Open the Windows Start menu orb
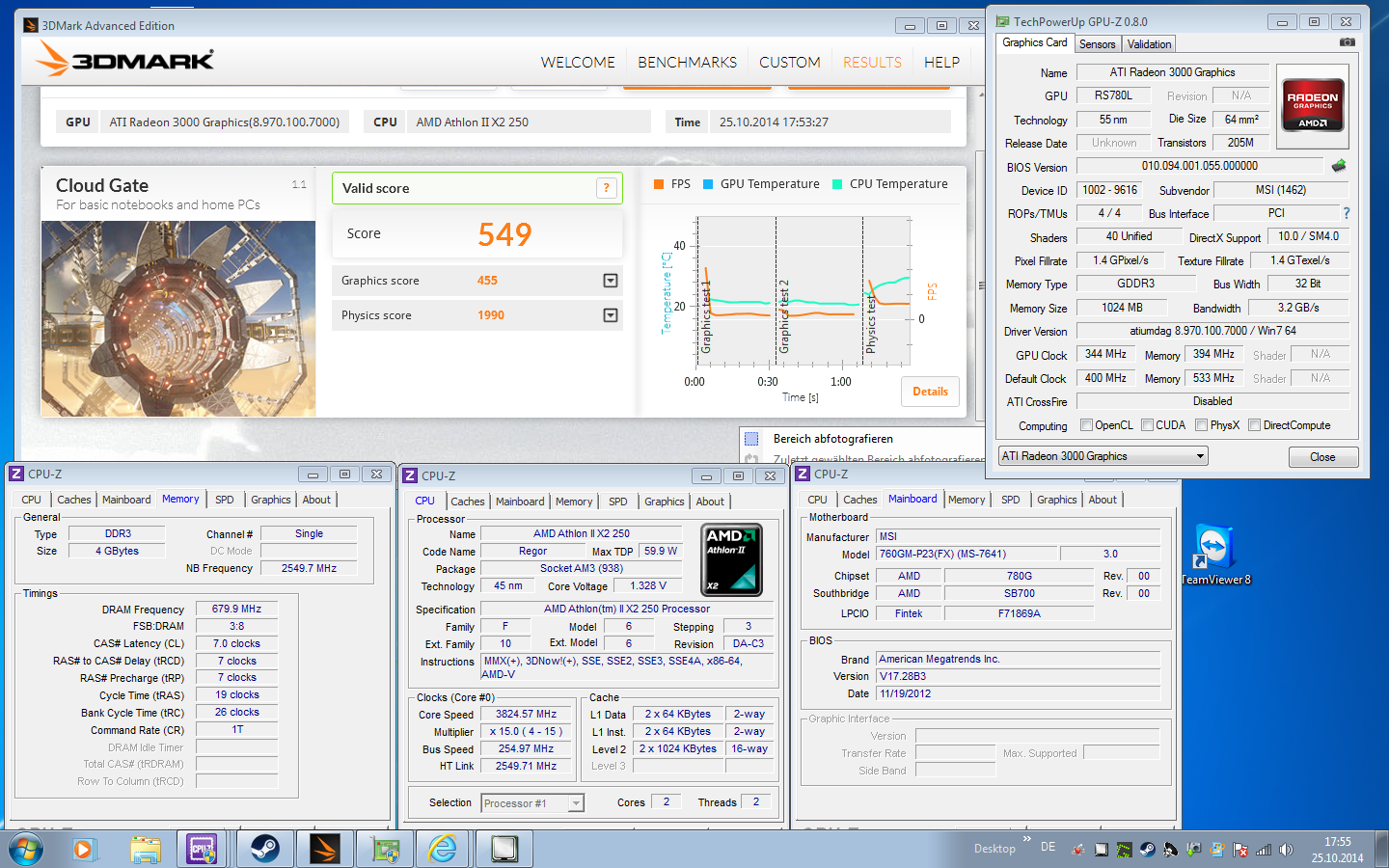1389x868 pixels. 26,850
